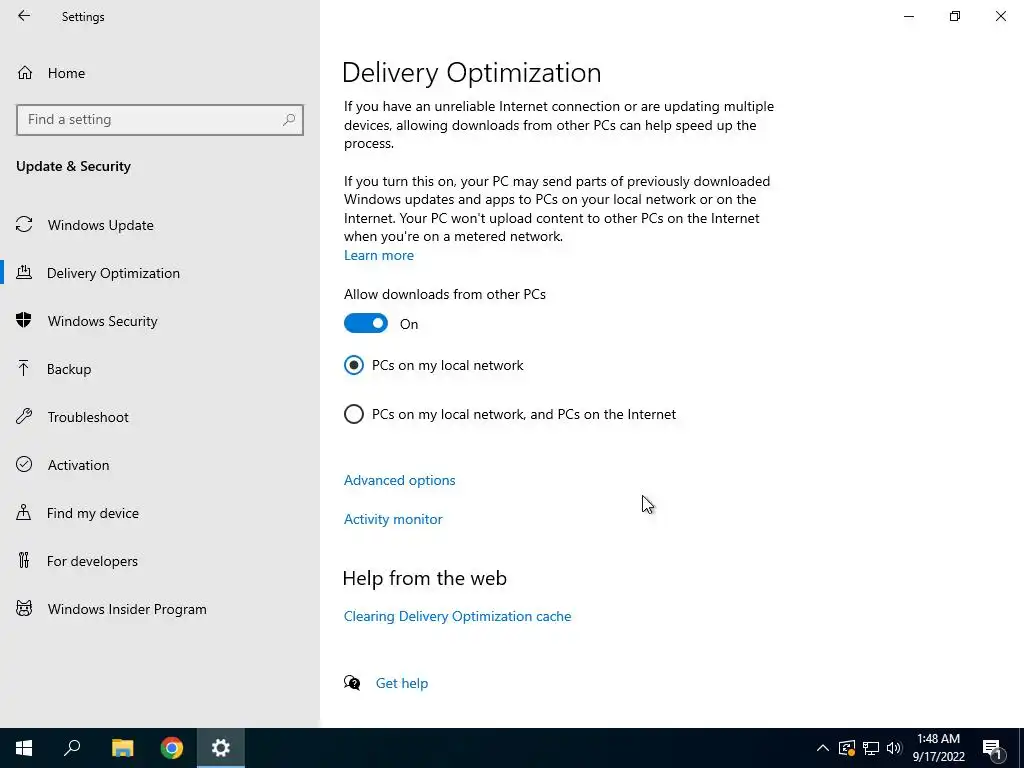Click the Get help chat icon

point(352,683)
